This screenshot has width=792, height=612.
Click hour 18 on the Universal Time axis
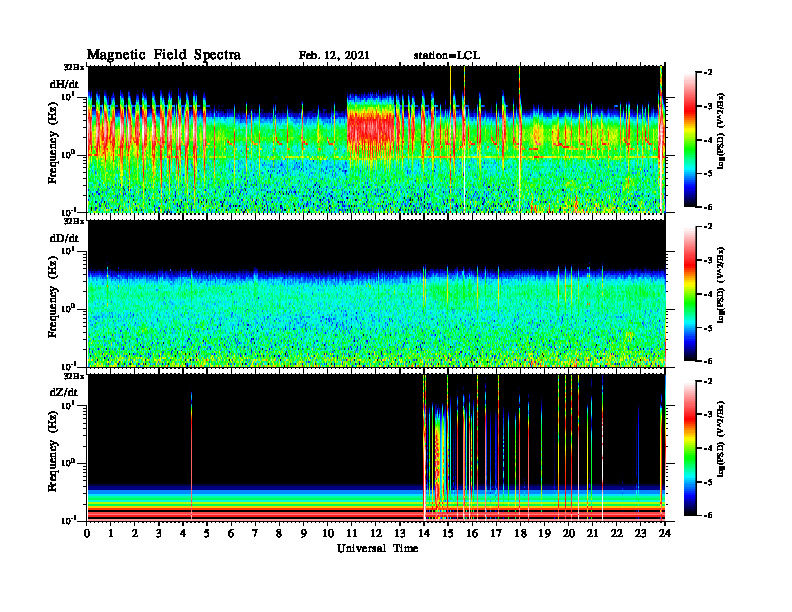tap(520, 534)
